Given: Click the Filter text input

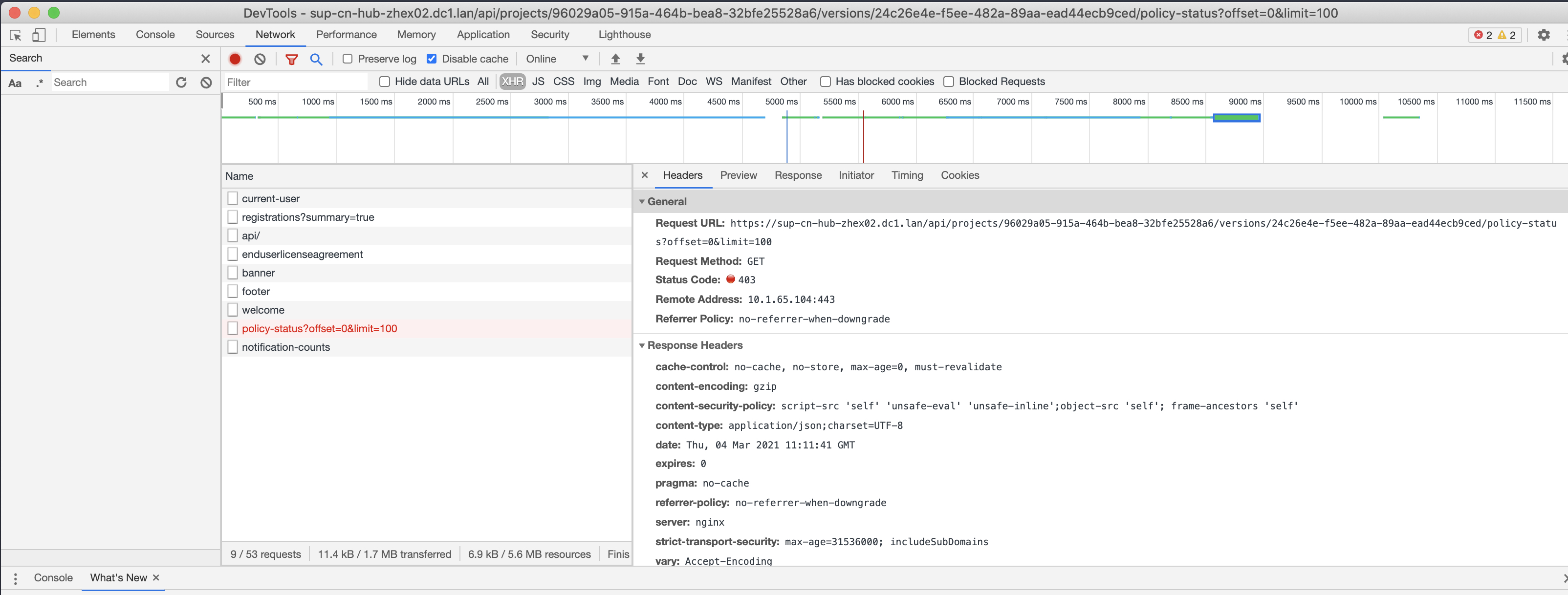Looking at the screenshot, I should click(x=295, y=82).
